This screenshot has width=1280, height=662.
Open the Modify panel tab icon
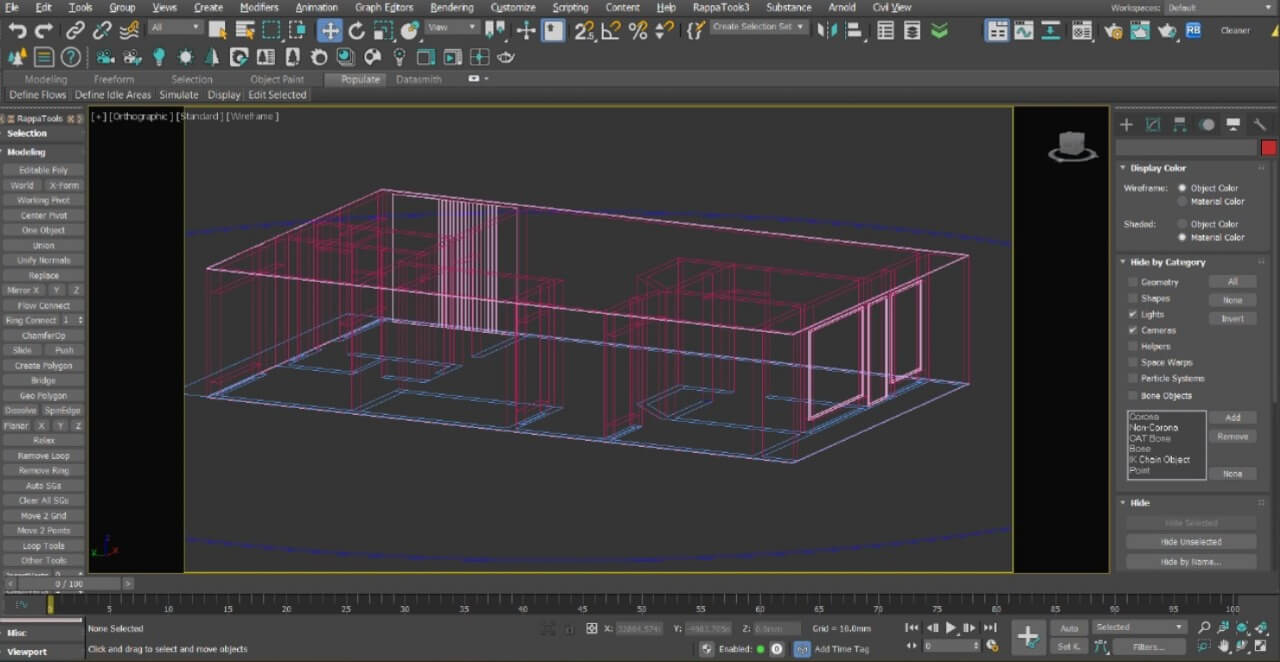click(1153, 125)
